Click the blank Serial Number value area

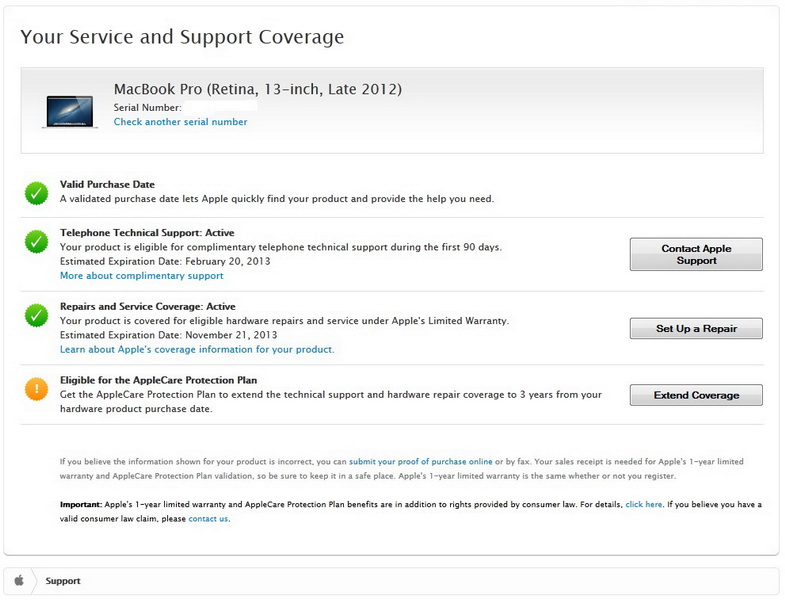tap(221, 106)
